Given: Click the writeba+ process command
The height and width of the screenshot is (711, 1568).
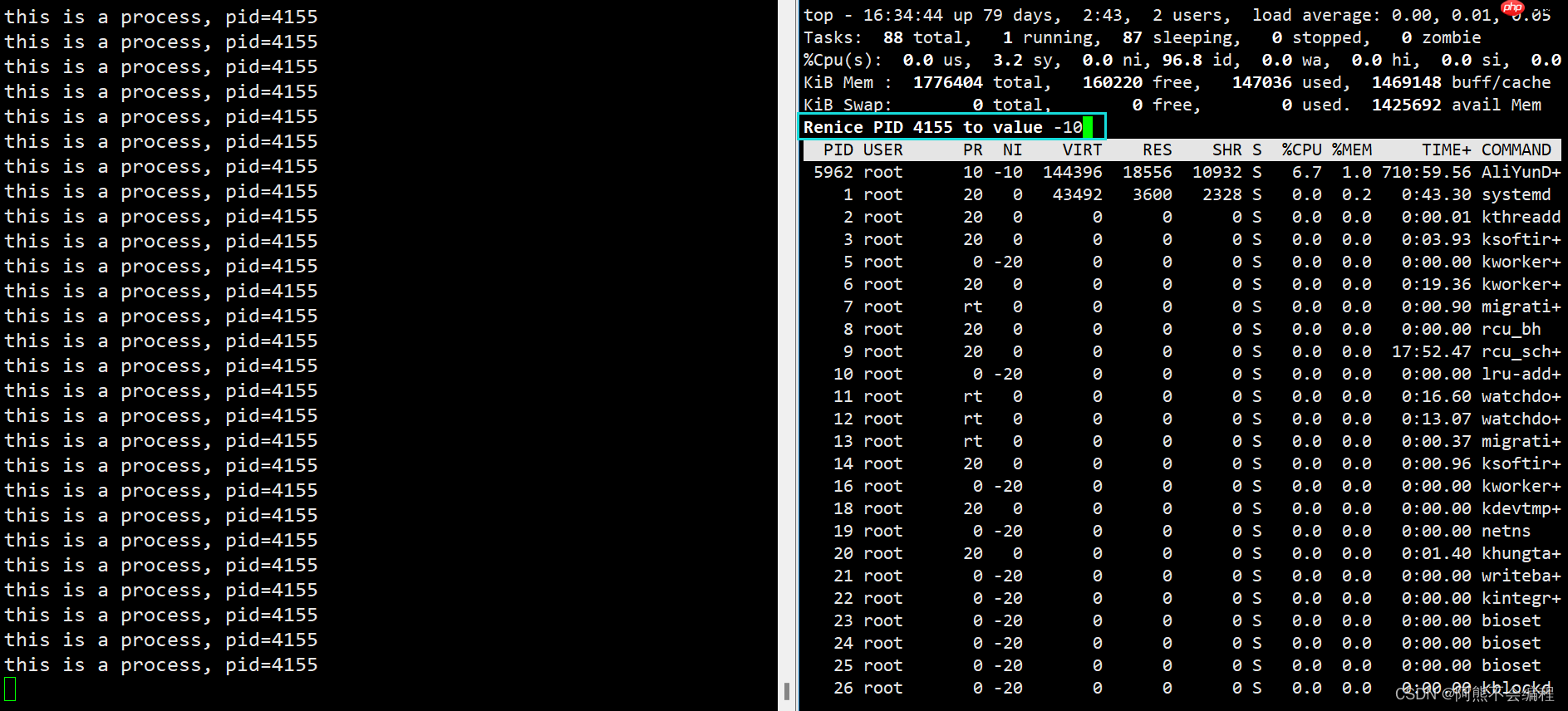Looking at the screenshot, I should [1521, 576].
